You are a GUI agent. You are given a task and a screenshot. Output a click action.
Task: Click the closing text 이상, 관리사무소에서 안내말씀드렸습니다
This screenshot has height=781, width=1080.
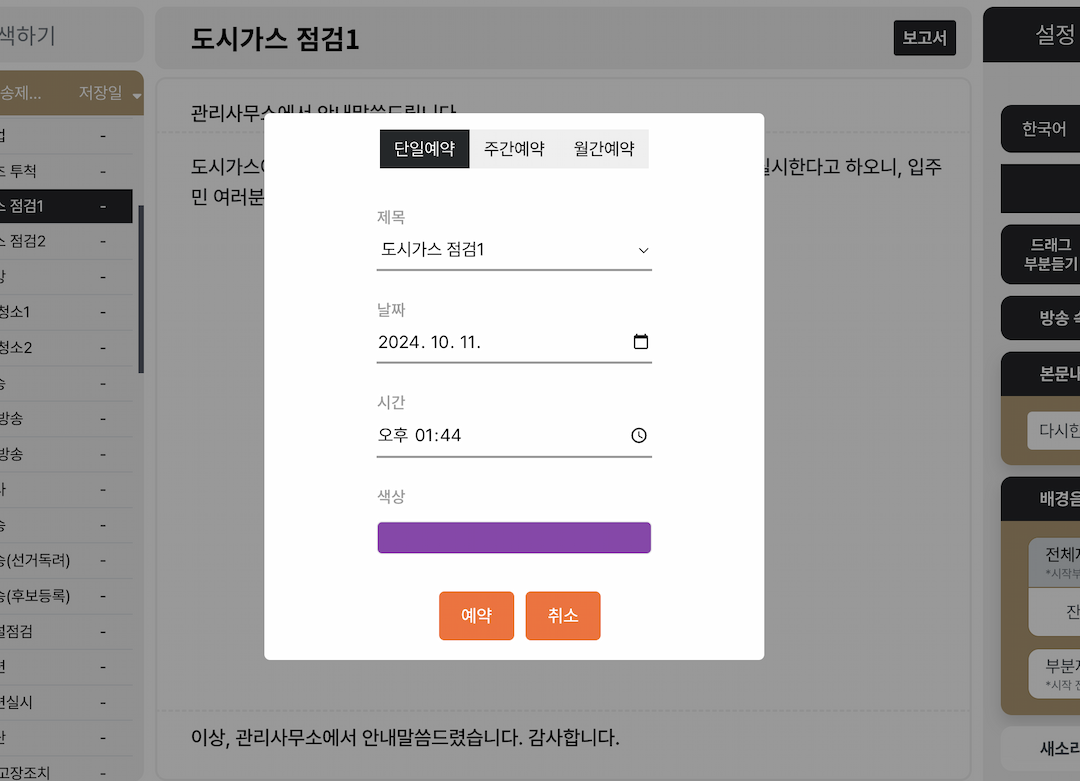[357, 738]
